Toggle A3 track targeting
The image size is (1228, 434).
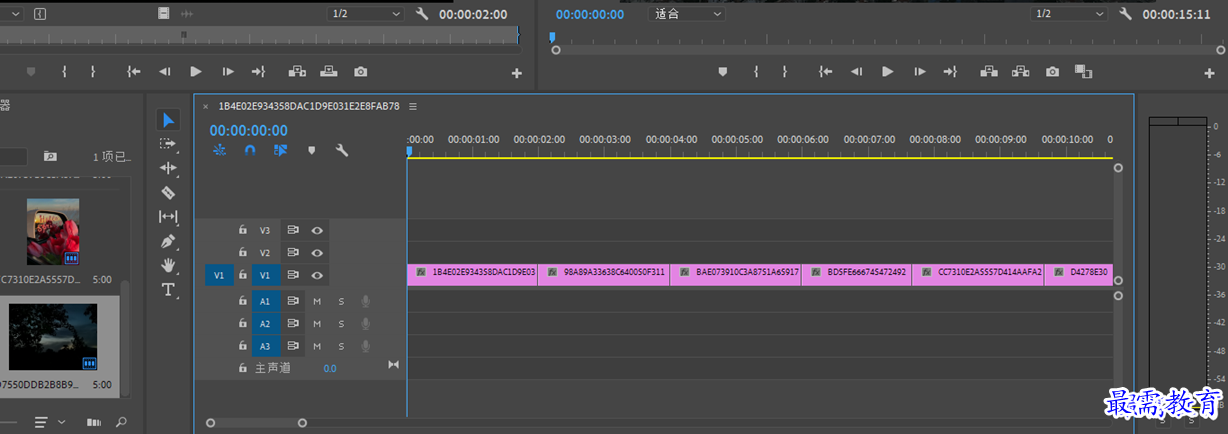[265, 346]
